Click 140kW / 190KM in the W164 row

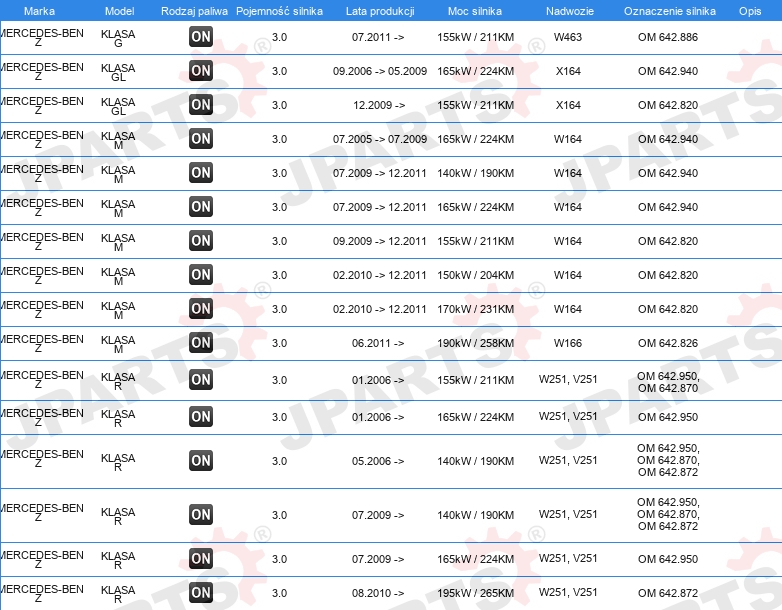[x=475, y=173]
